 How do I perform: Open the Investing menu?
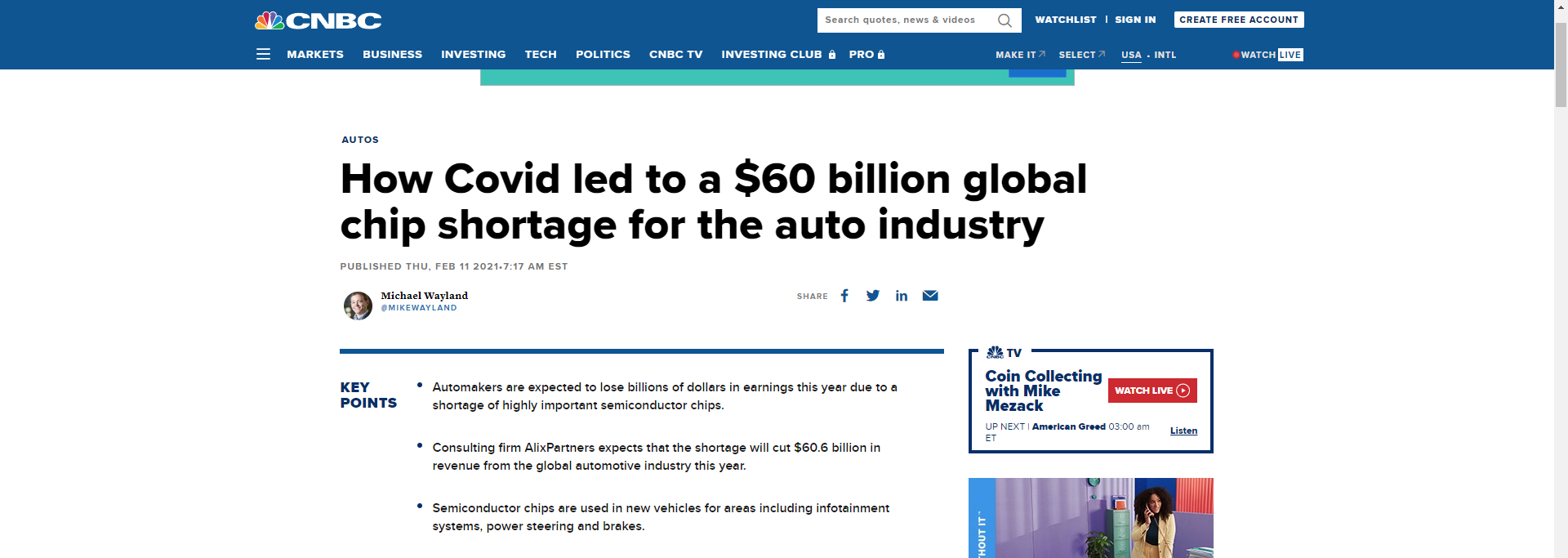point(473,55)
